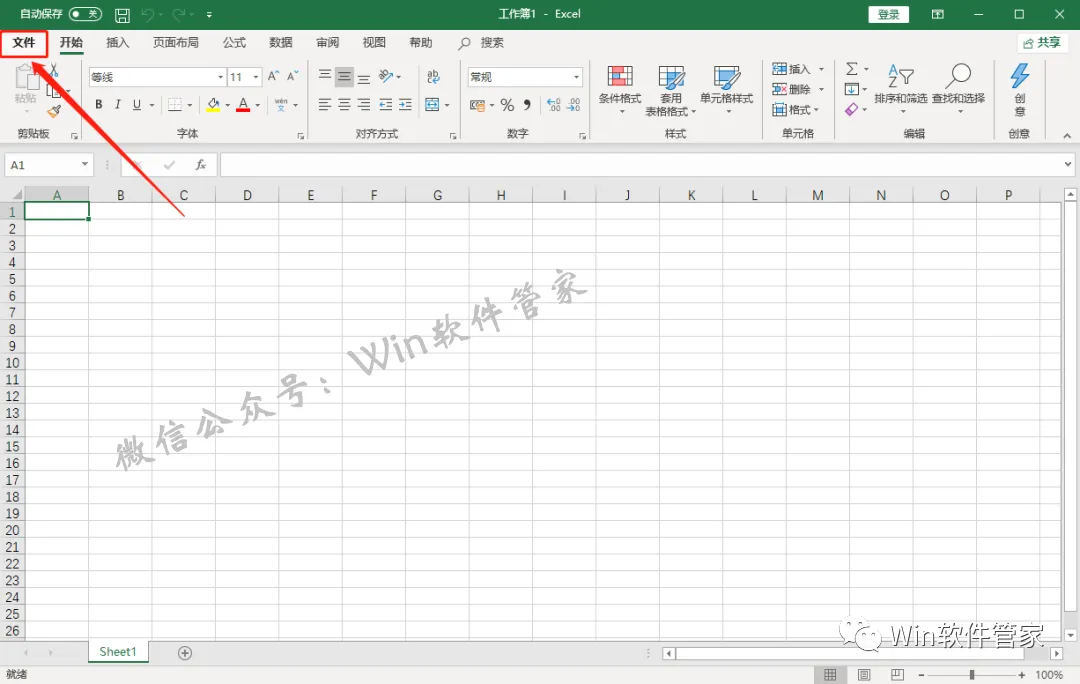
Task: Expand the formula bar chevron
Action: click(1068, 164)
